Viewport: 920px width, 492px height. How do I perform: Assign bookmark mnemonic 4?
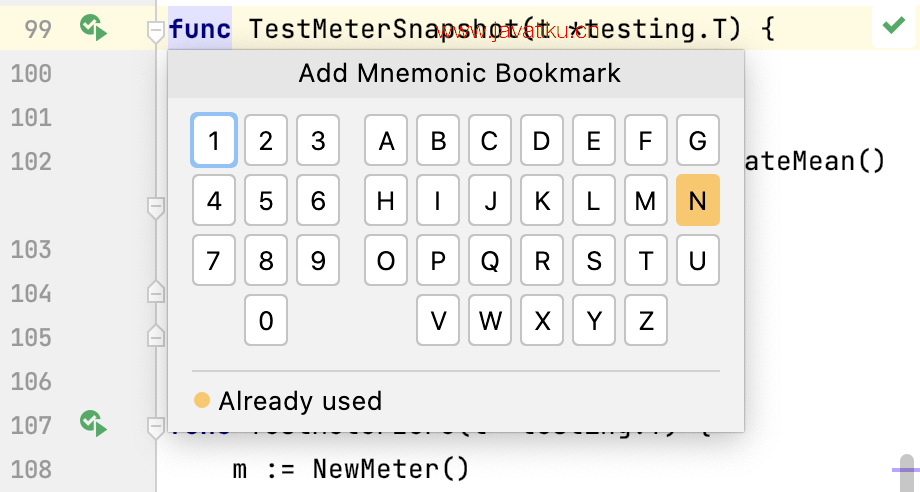pyautogui.click(x=214, y=200)
